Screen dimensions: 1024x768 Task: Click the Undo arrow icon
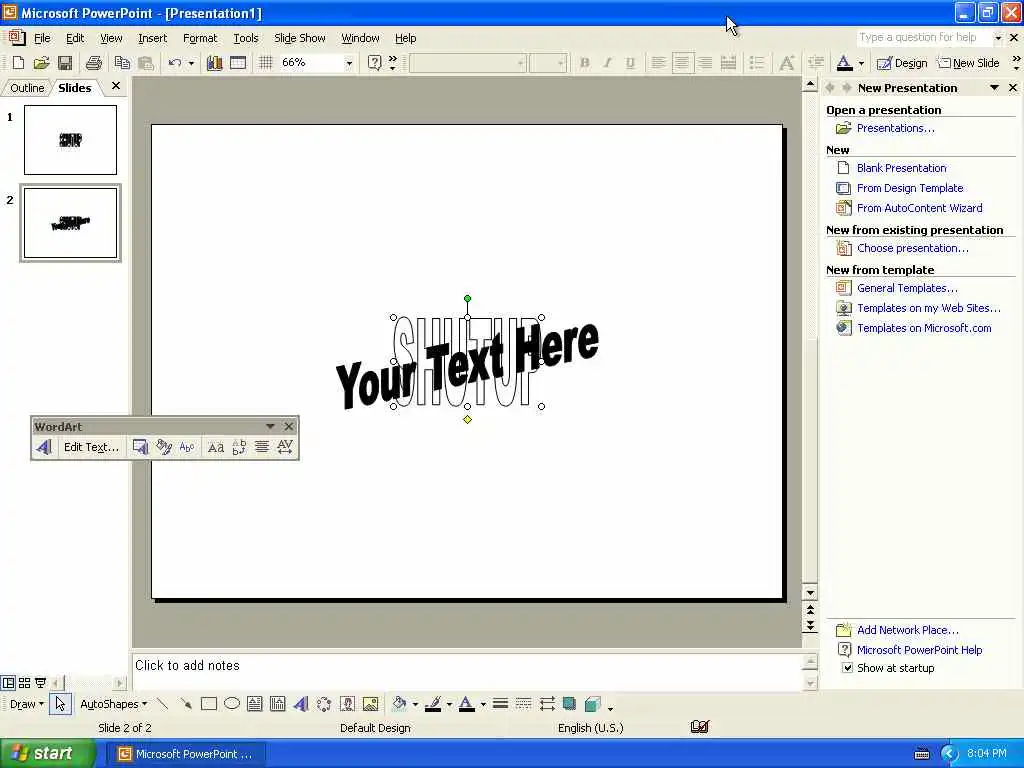click(174, 63)
